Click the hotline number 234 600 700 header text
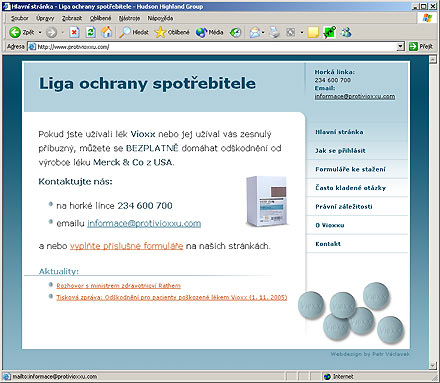Screen dimensions: 440x383 pos(333,80)
